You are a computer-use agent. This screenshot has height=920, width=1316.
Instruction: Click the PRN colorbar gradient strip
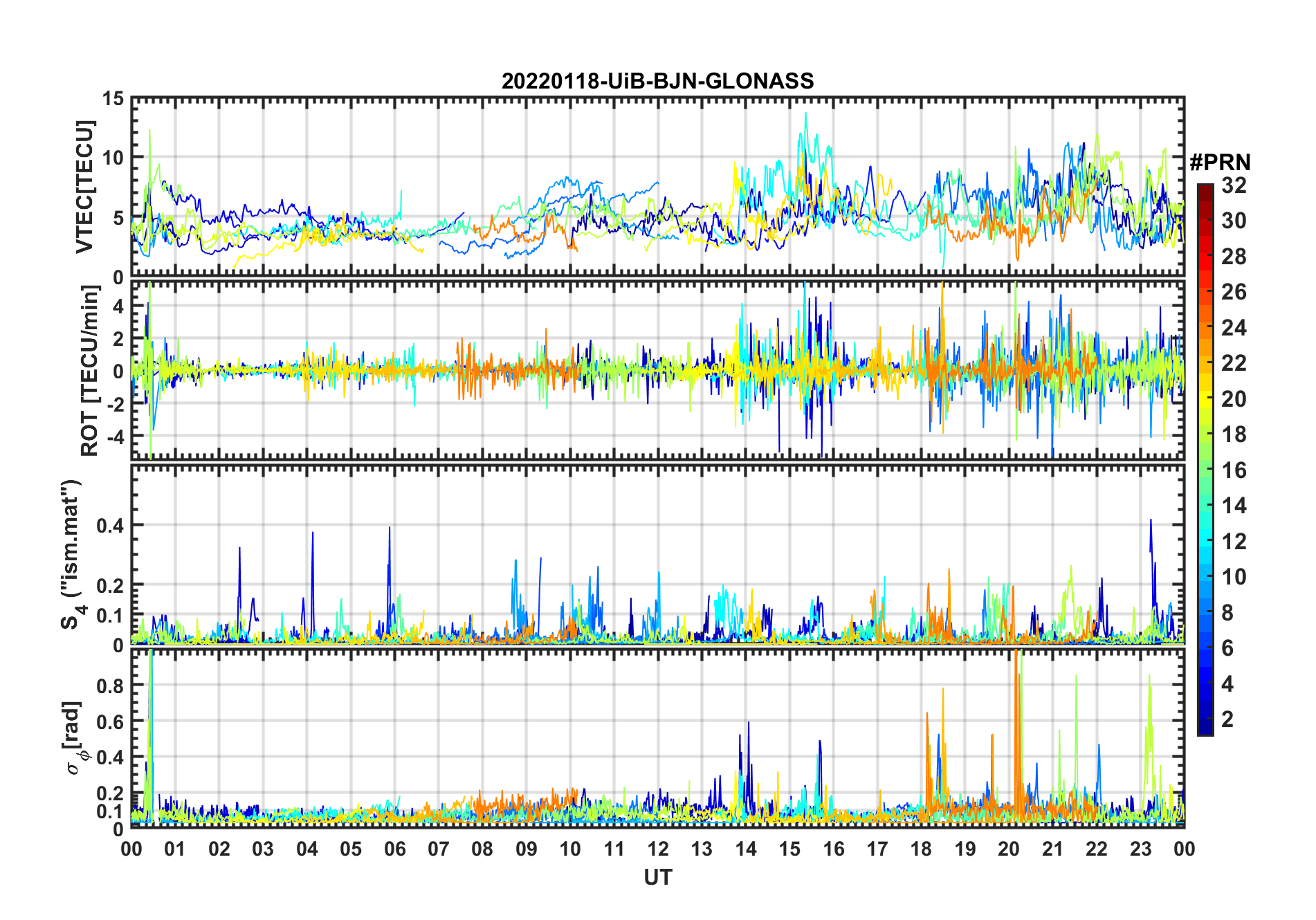point(1205,459)
